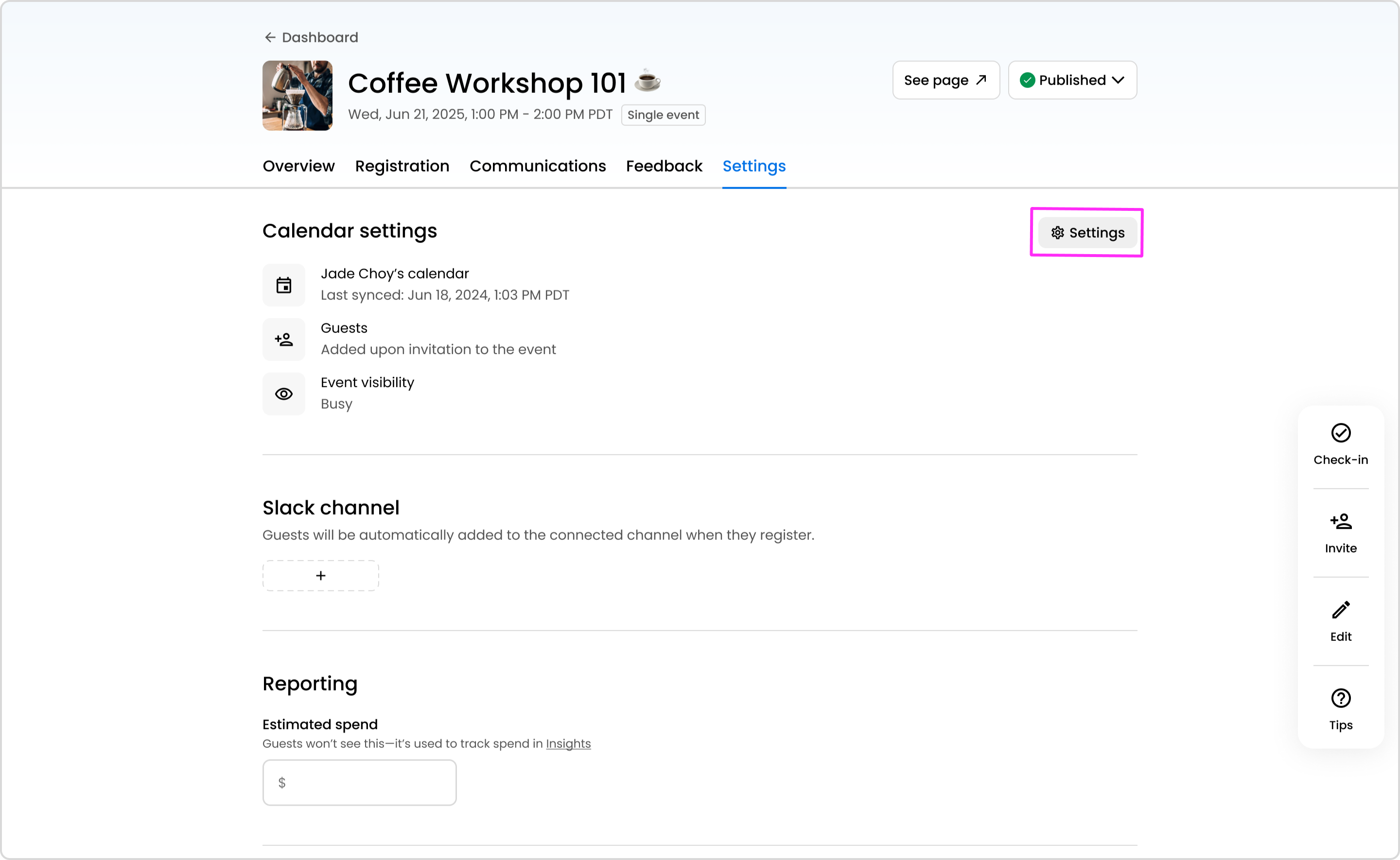
Task: Follow the Insights link
Action: (568, 744)
